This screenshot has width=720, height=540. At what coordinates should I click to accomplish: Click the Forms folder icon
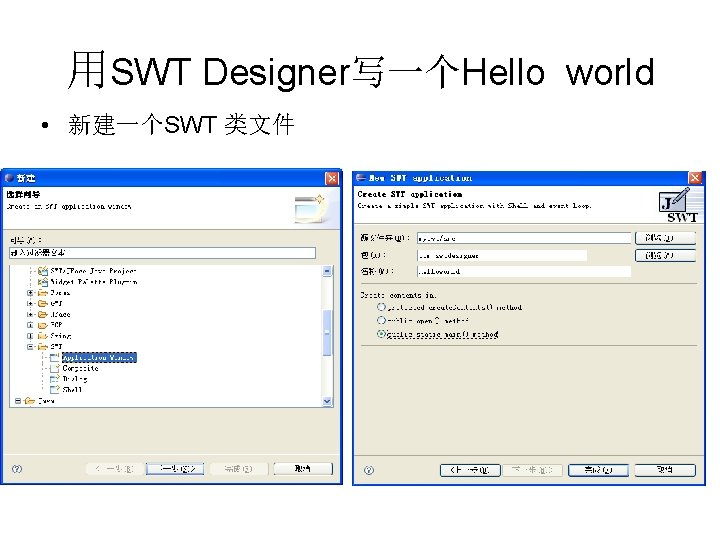pyautogui.click(x=43, y=292)
